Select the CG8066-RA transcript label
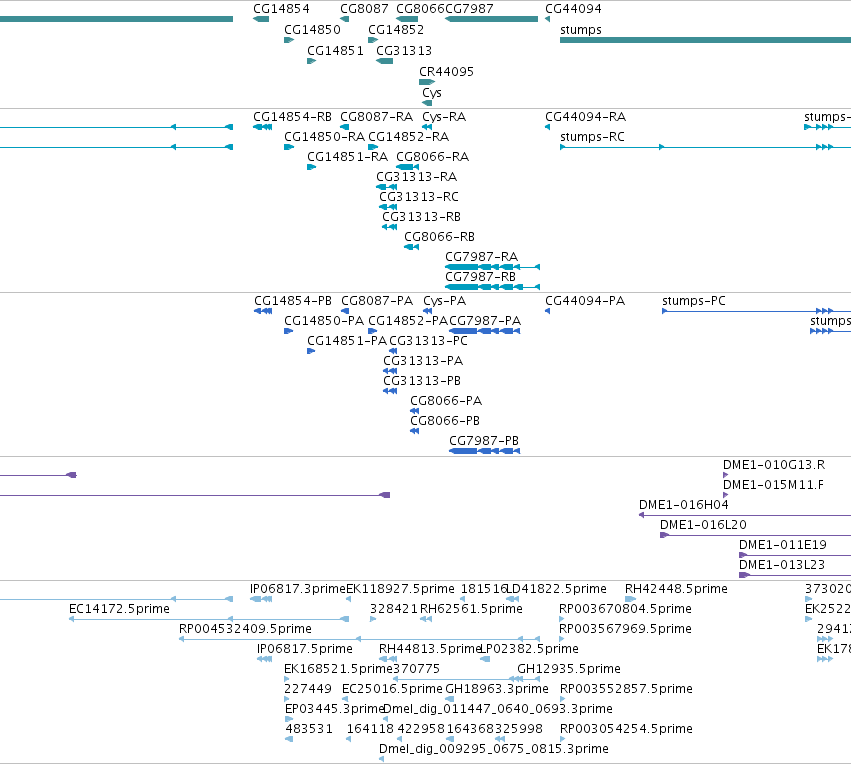 (433, 157)
